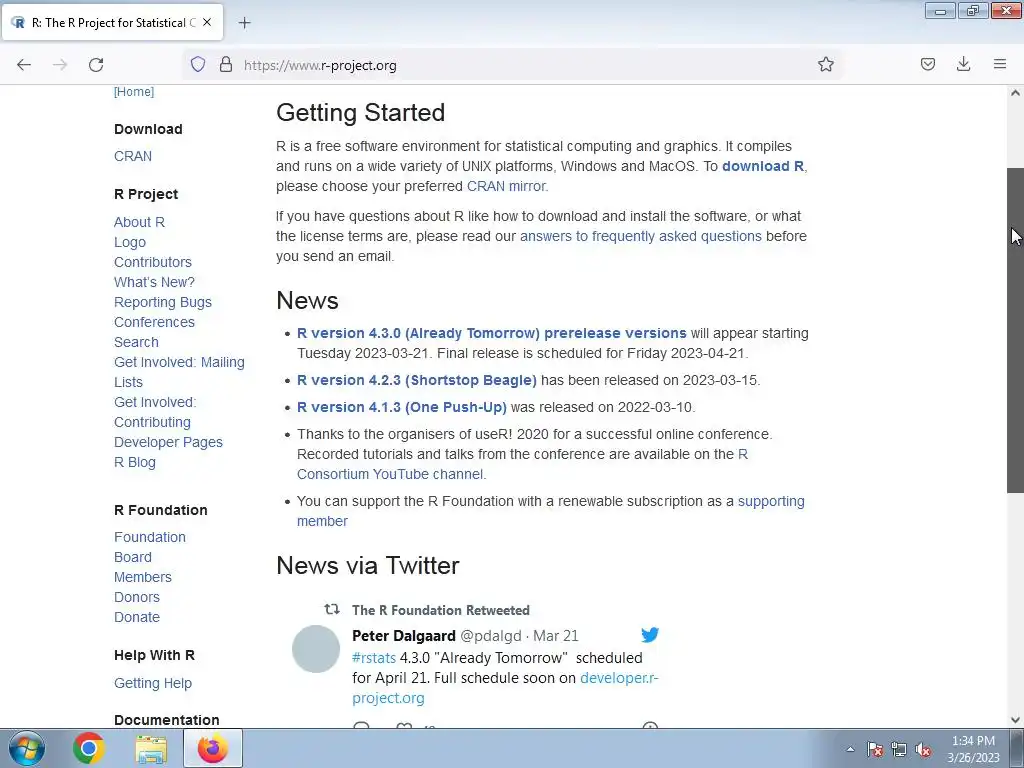Open the Search link in sidebar

point(136,342)
